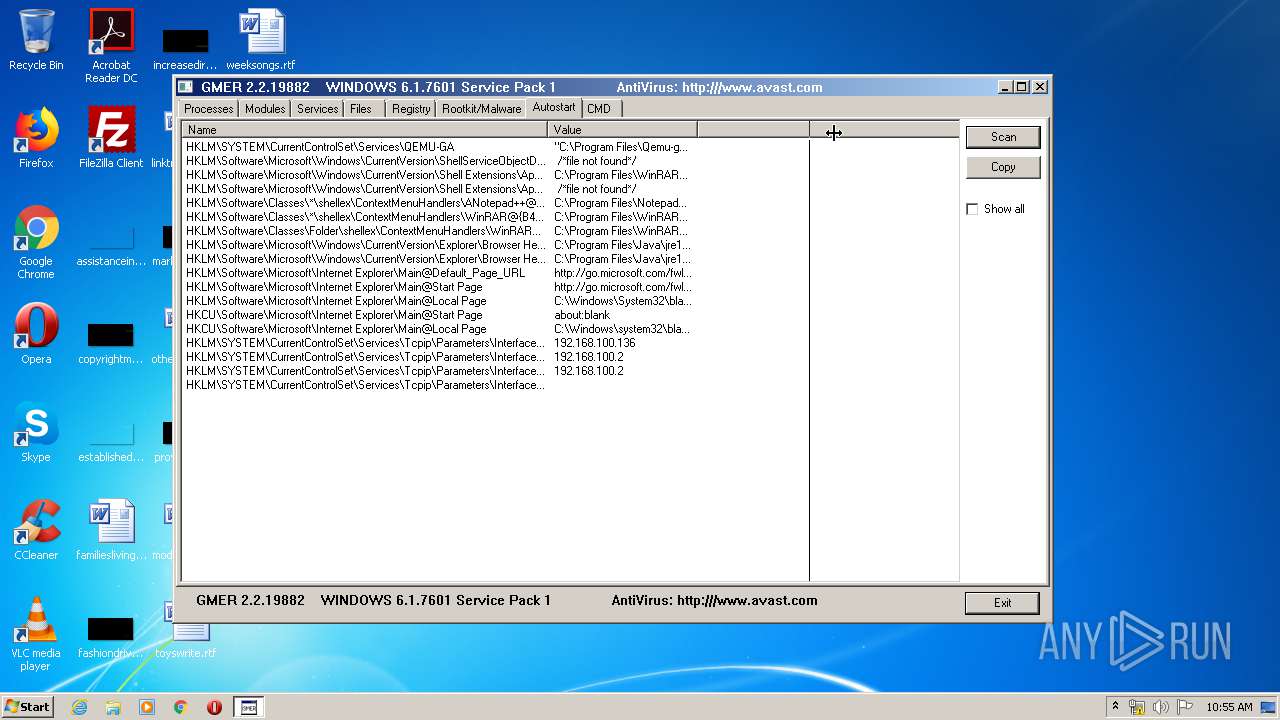Launch Firefox from desktop shortcut
The image size is (1280, 720).
pyautogui.click(x=36, y=138)
